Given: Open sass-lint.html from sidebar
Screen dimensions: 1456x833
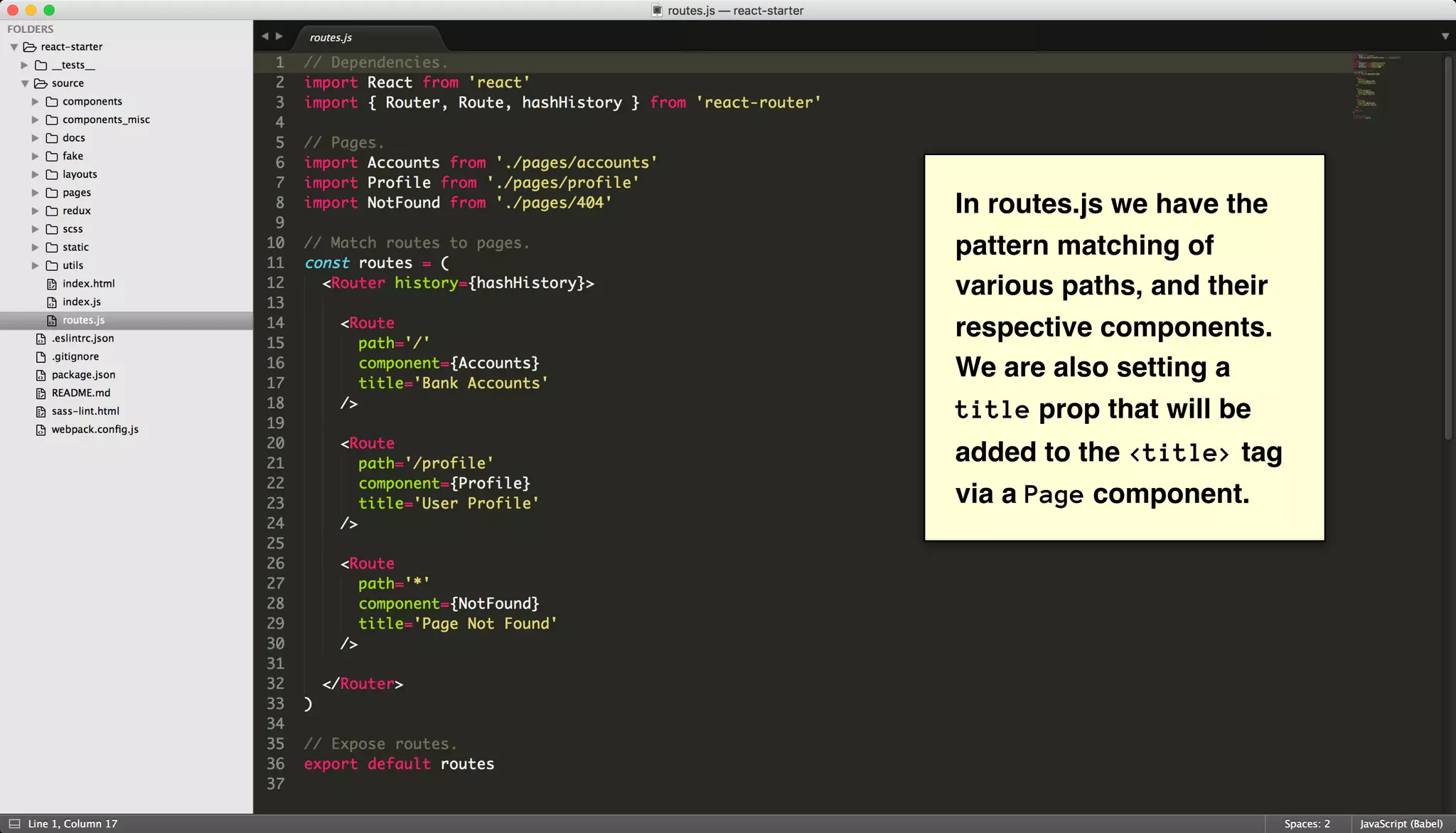Looking at the screenshot, I should [85, 411].
